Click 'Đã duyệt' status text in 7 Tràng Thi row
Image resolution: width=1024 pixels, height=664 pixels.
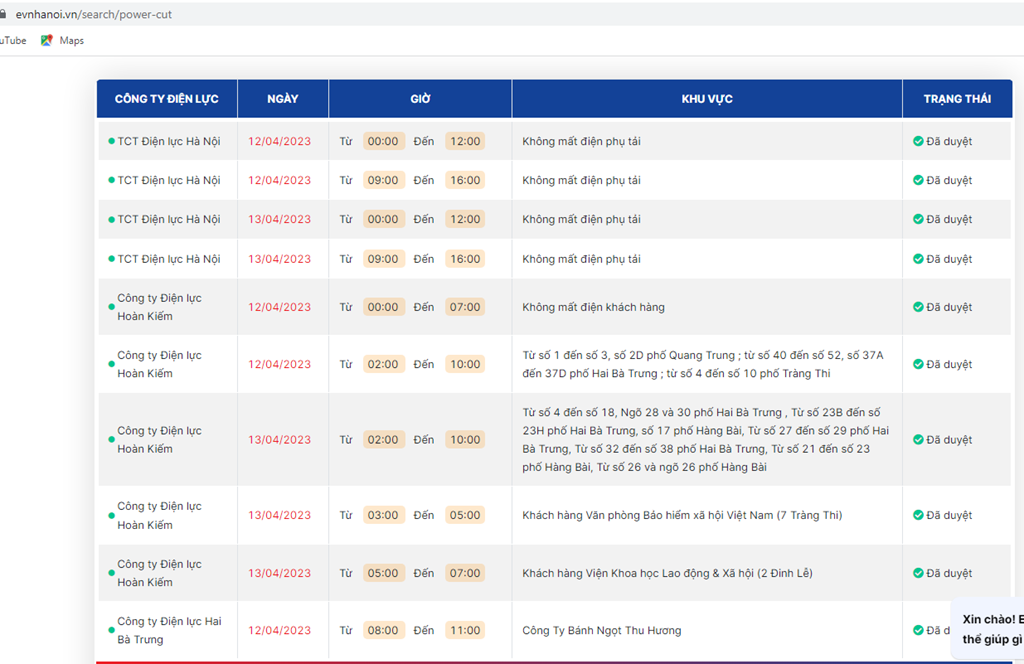949,515
